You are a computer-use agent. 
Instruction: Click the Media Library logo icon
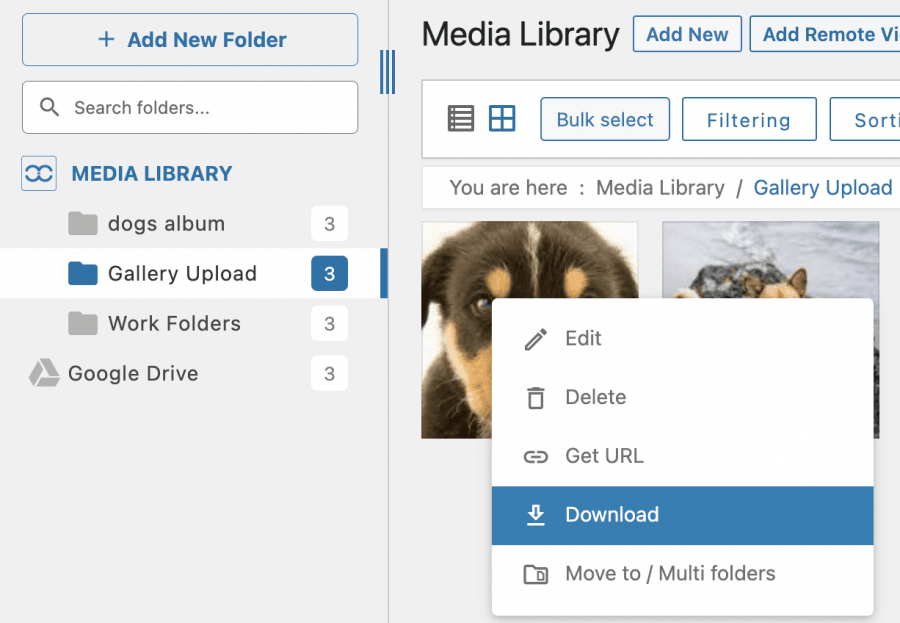39,173
